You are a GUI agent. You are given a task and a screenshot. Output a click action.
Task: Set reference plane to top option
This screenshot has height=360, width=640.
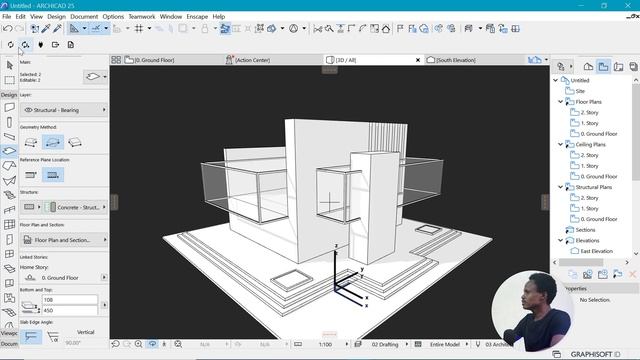[x=31, y=175]
